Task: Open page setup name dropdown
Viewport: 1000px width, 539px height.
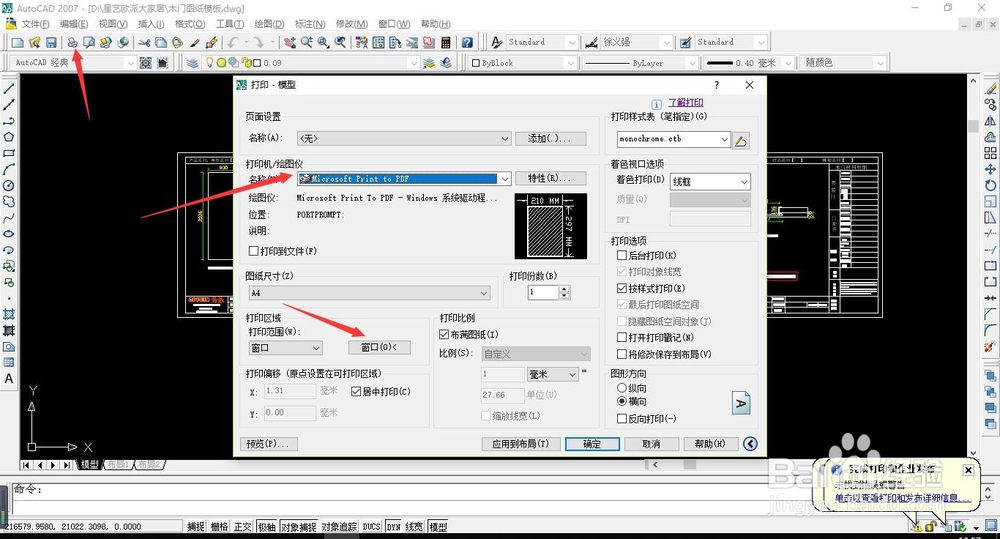Action: pyautogui.click(x=404, y=138)
